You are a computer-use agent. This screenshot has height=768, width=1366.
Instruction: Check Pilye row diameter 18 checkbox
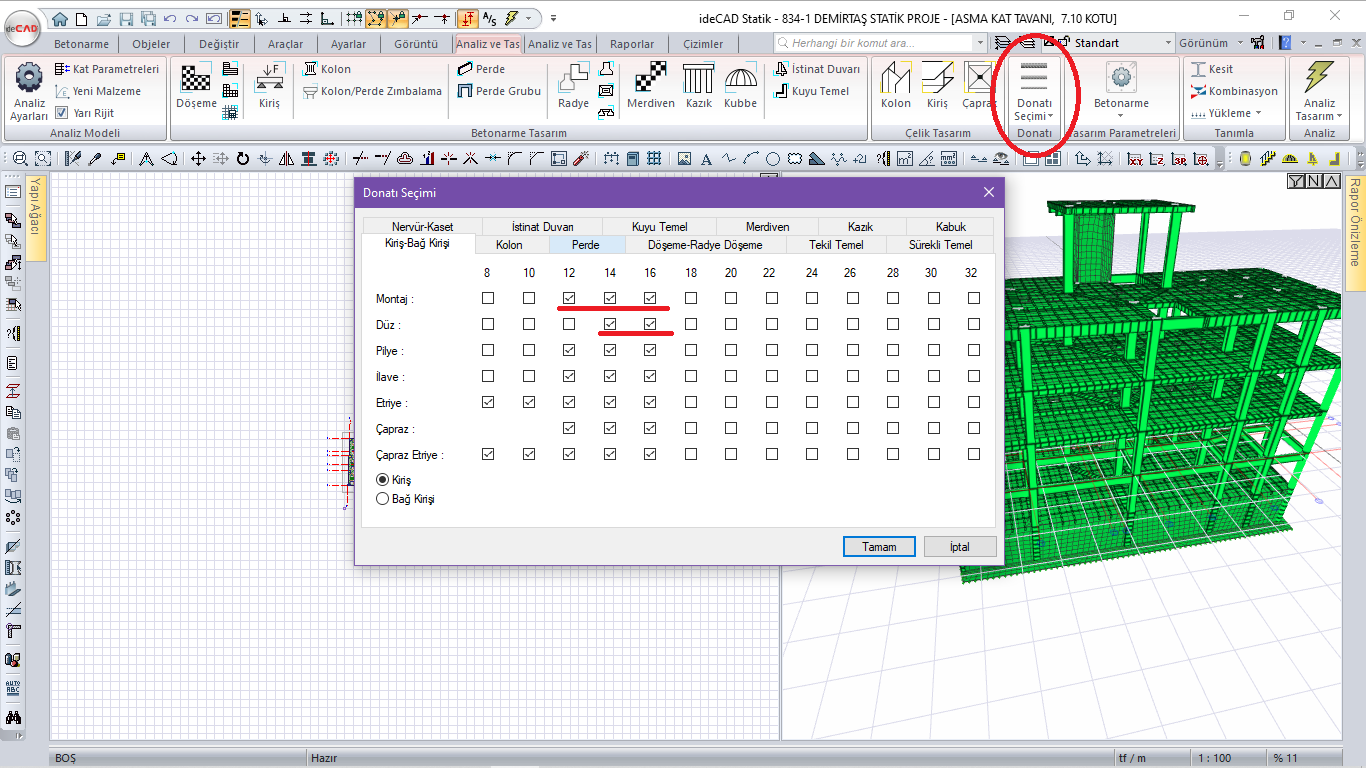click(691, 350)
